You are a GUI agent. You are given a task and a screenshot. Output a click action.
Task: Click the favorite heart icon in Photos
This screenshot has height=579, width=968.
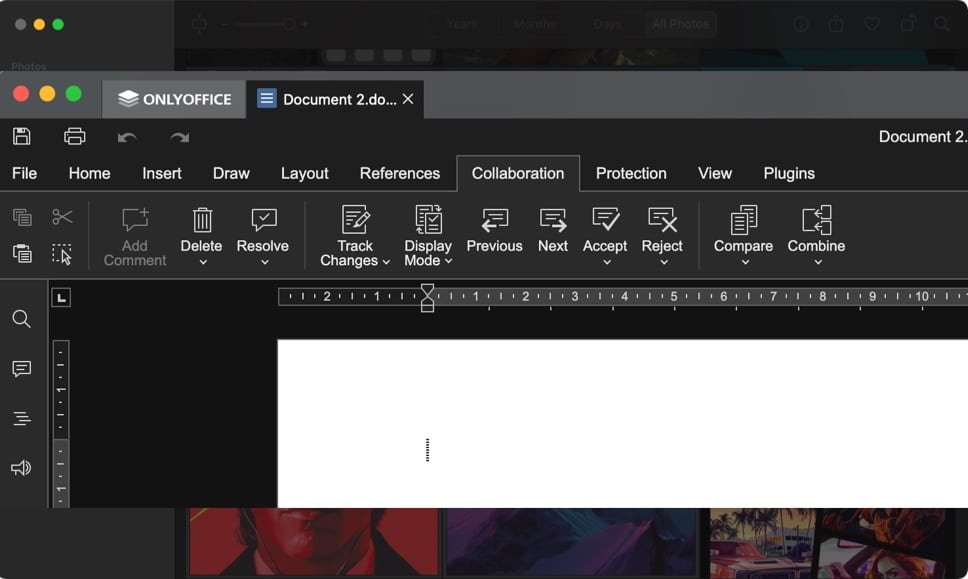click(872, 24)
